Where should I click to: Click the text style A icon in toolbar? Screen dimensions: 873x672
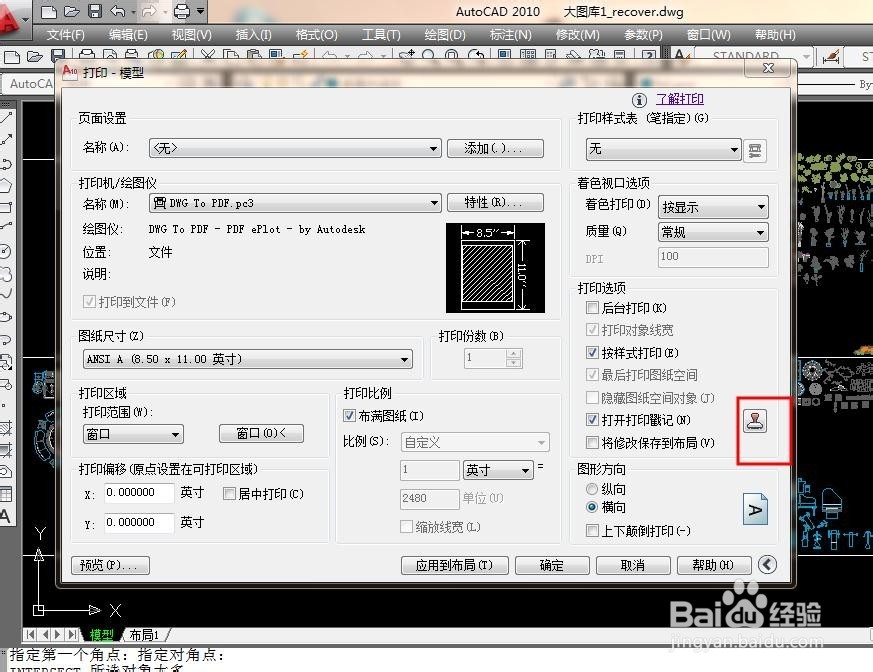(x=682, y=55)
